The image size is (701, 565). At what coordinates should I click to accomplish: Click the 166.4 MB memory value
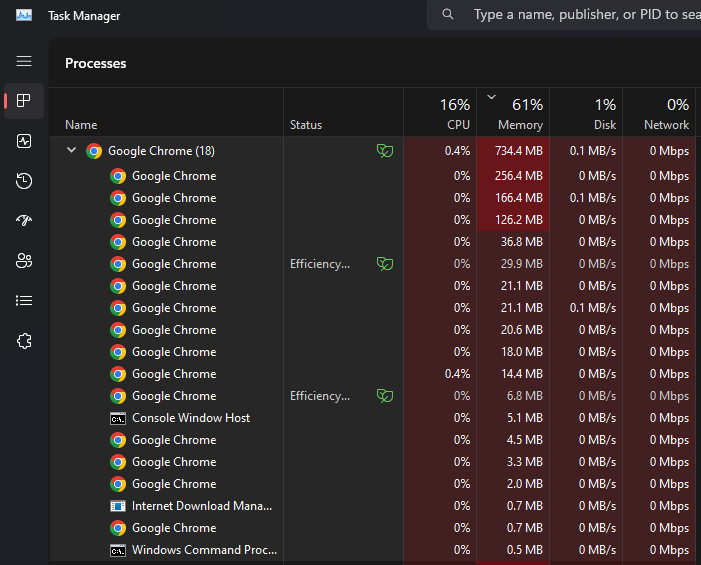click(x=519, y=198)
